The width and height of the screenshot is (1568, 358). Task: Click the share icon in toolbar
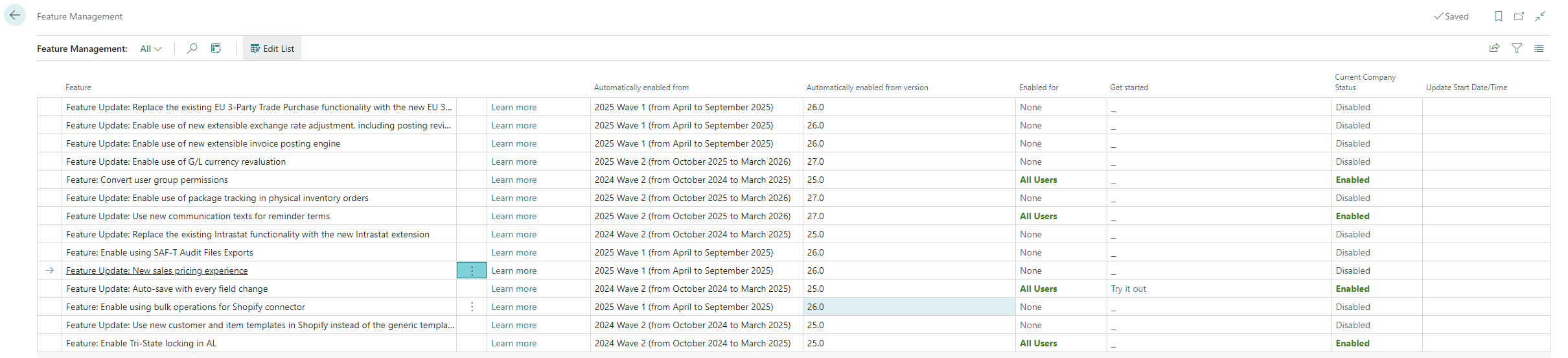[x=1494, y=49]
